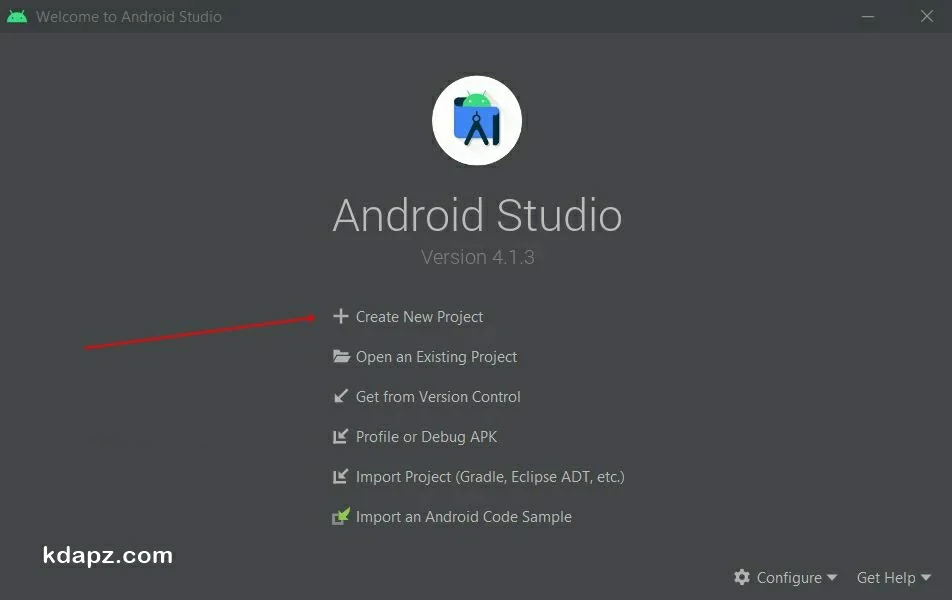Select the Profile or Debug APK text
Viewport: 952px width, 600px height.
click(426, 437)
